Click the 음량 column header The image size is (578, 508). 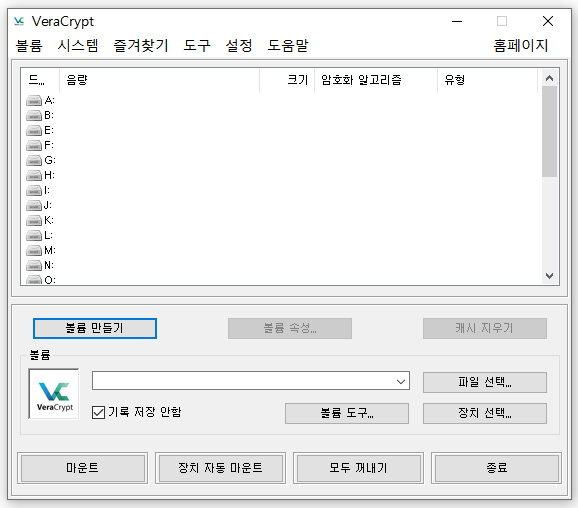[159, 80]
